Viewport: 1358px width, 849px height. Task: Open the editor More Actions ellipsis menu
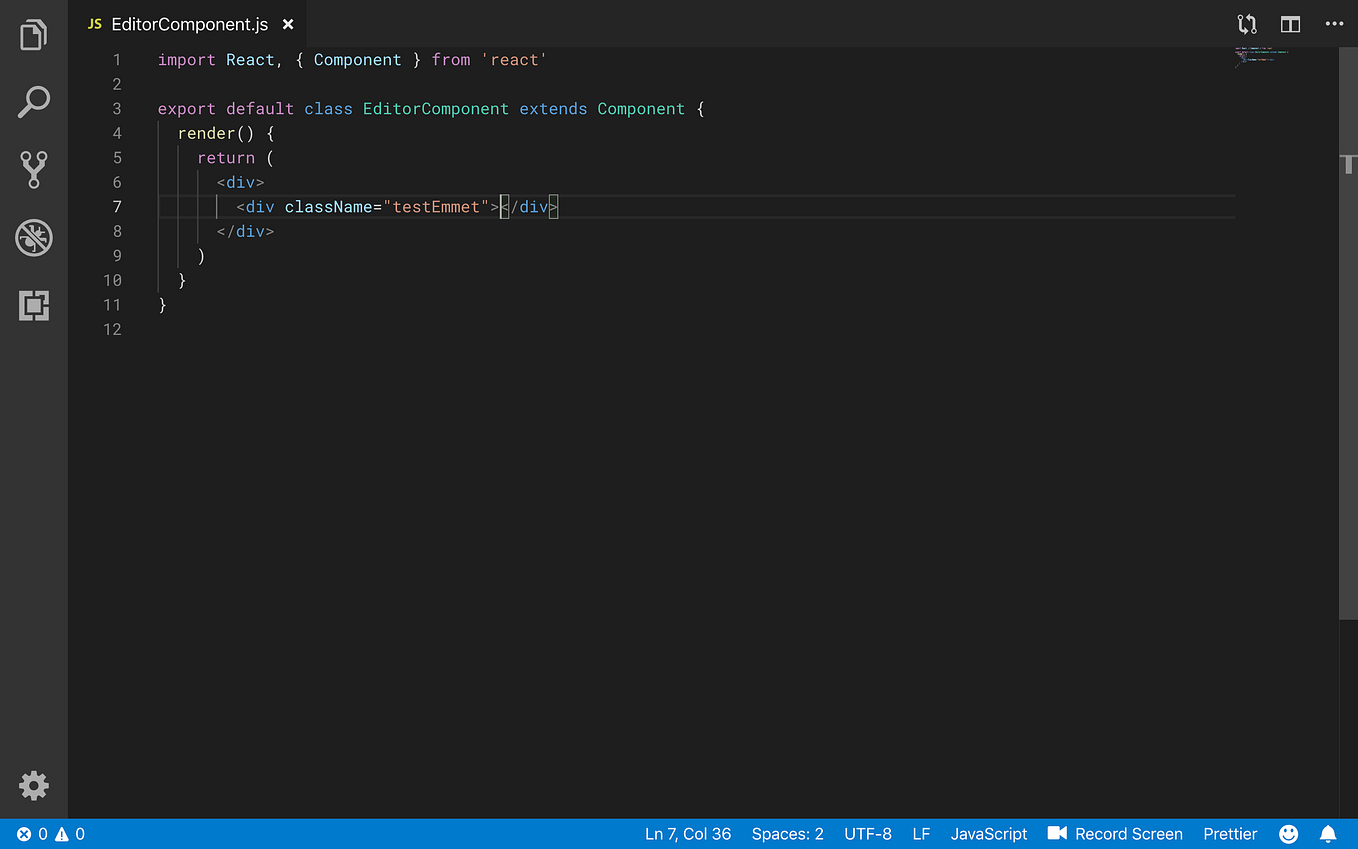pyautogui.click(x=1334, y=24)
